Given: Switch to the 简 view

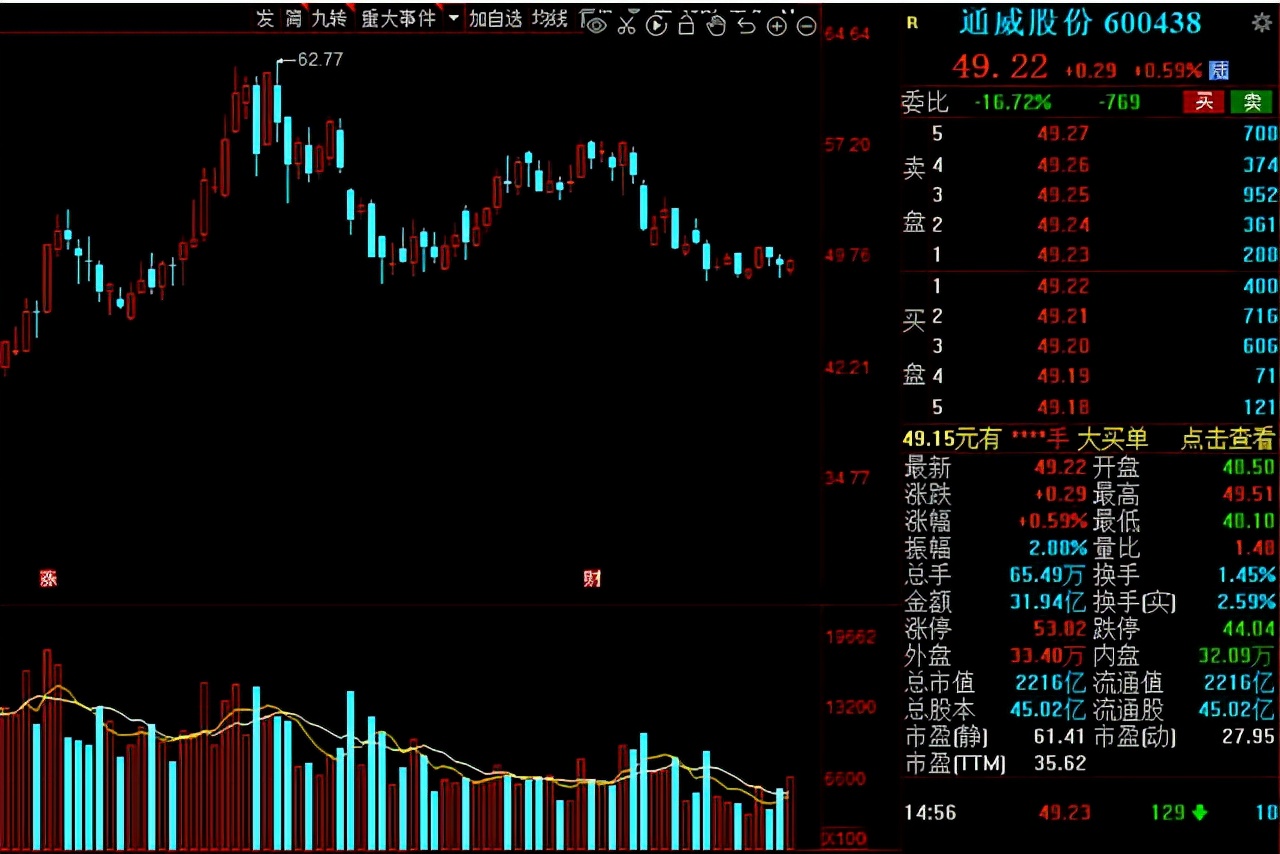Looking at the screenshot, I should tap(293, 18).
